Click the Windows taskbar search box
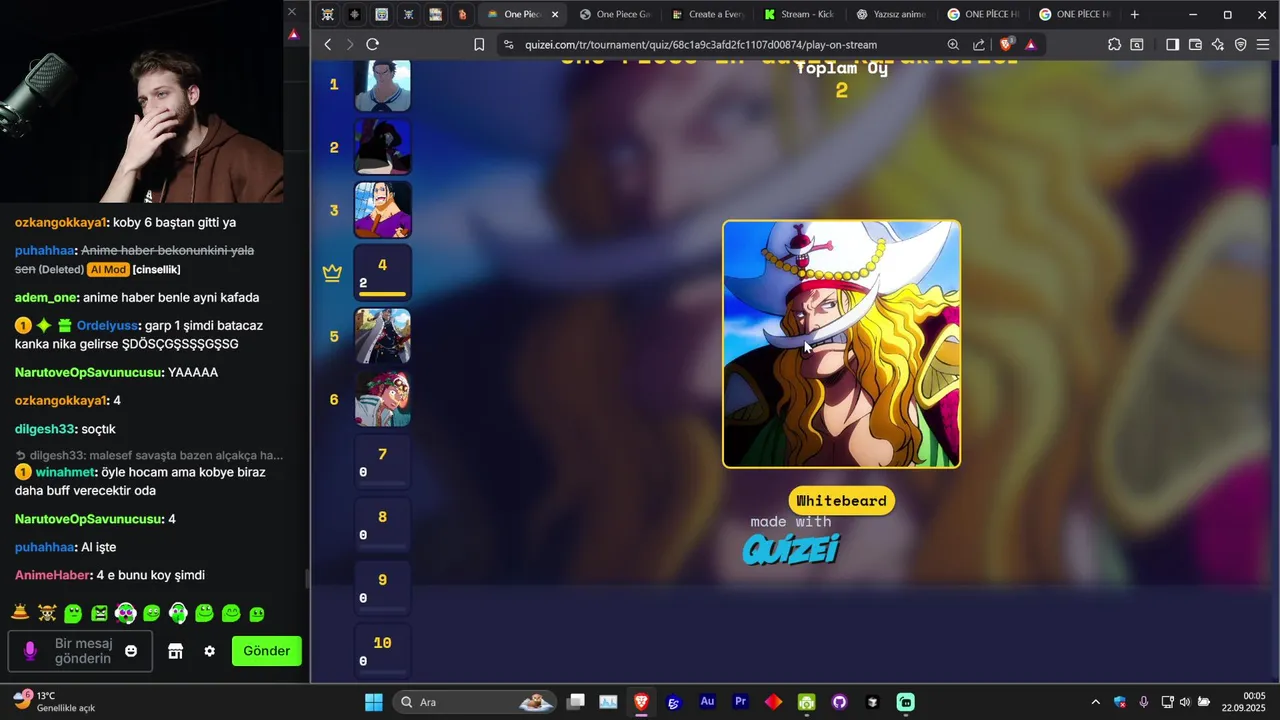The image size is (1280, 720). tap(475, 702)
